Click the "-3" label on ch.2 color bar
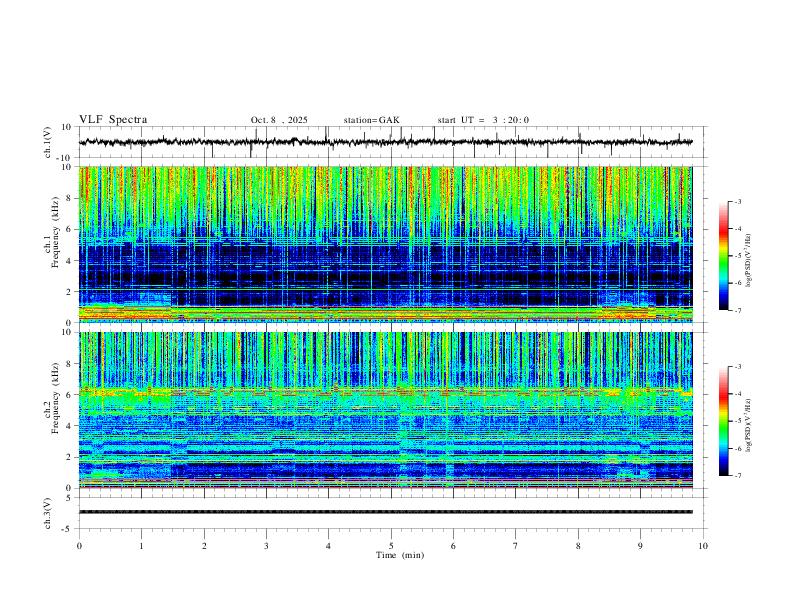The height and width of the screenshot is (612, 792). [737, 367]
